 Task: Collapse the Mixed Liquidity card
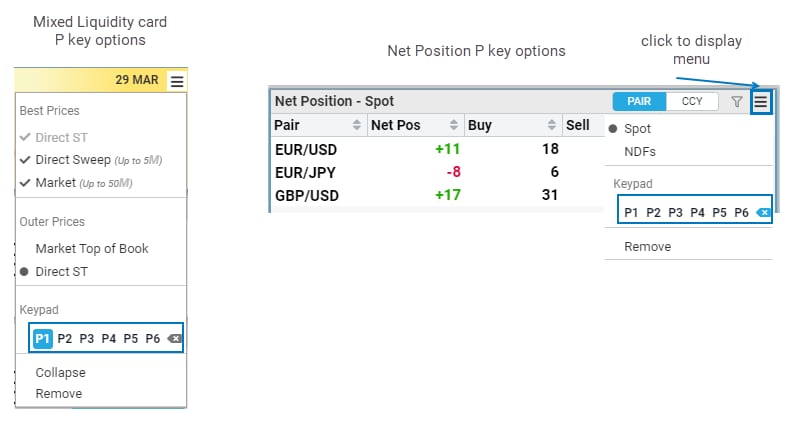coord(60,372)
